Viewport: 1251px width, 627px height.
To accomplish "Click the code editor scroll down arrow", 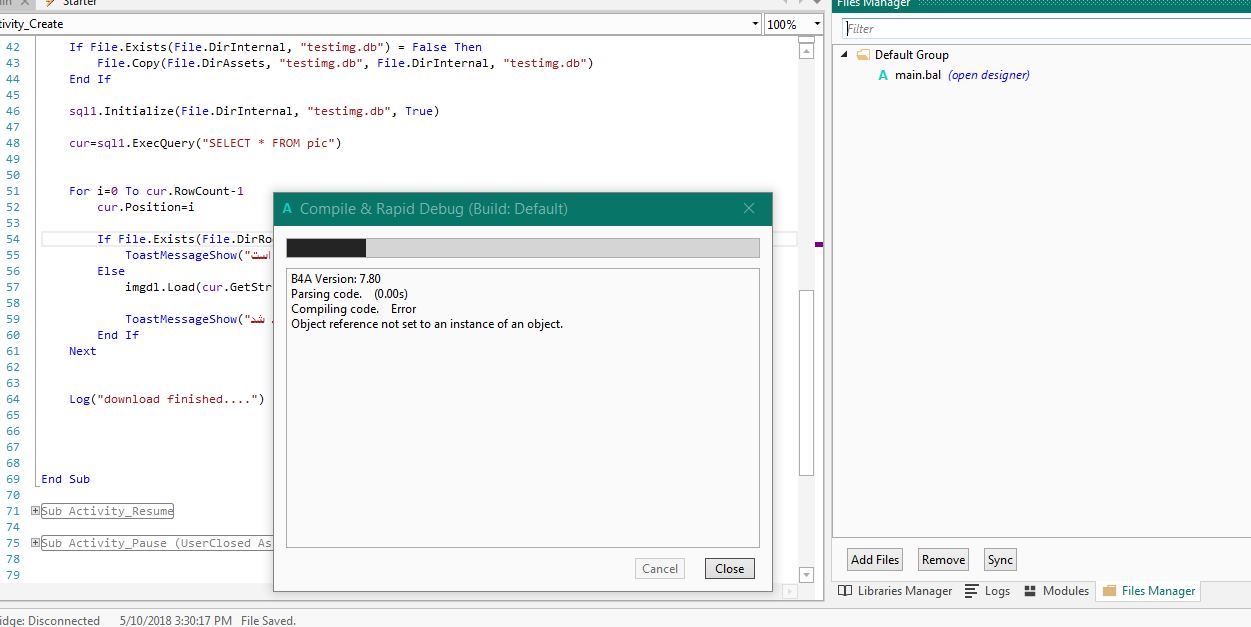I will pos(807,575).
